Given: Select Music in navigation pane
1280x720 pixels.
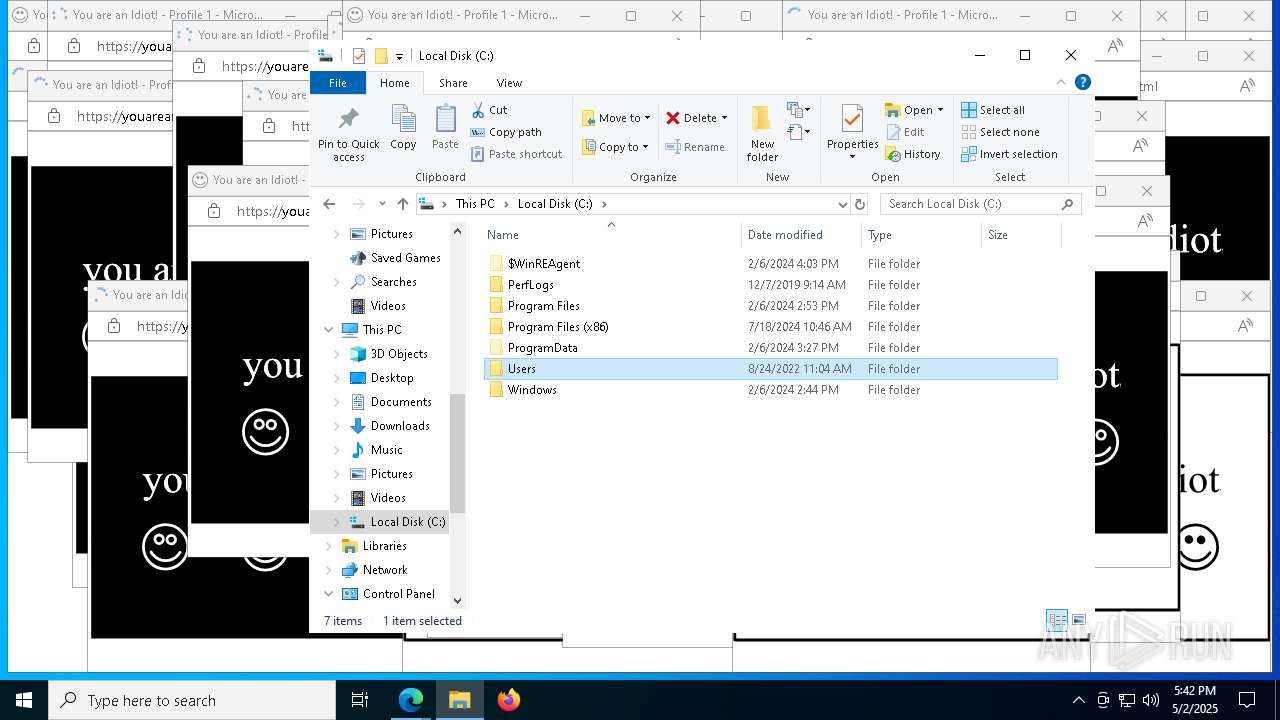Looking at the screenshot, I should 386,450.
